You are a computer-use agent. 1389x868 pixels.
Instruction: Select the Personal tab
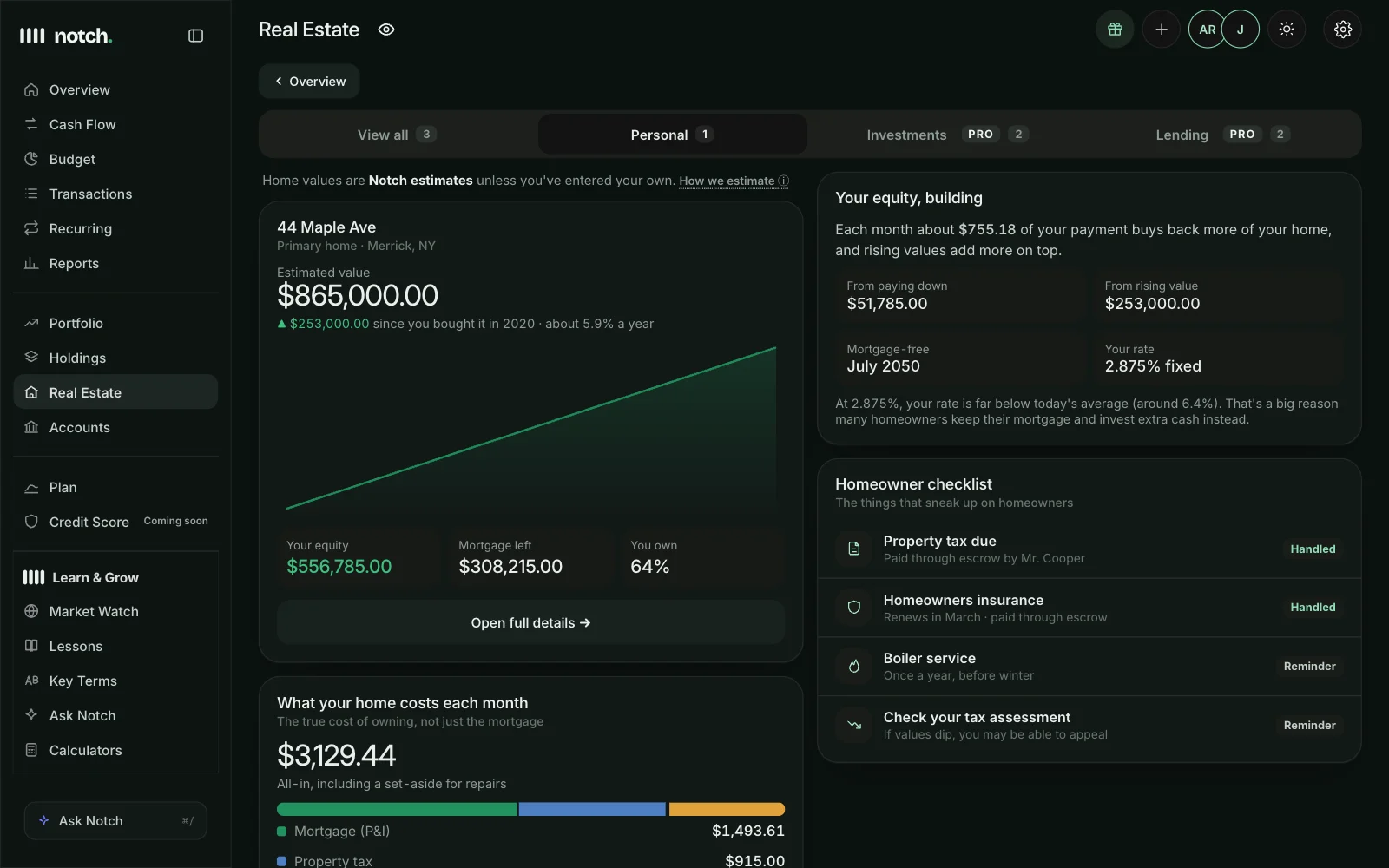tap(673, 135)
